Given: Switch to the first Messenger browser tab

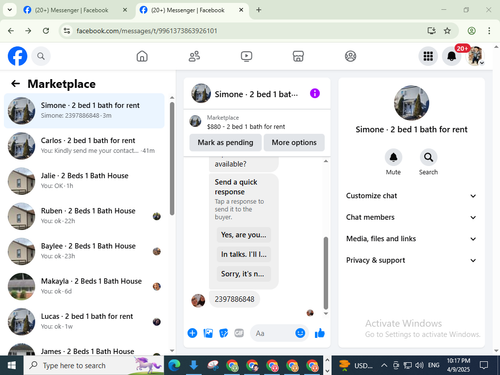Looking at the screenshot, I should pyautogui.click(x=72, y=10).
